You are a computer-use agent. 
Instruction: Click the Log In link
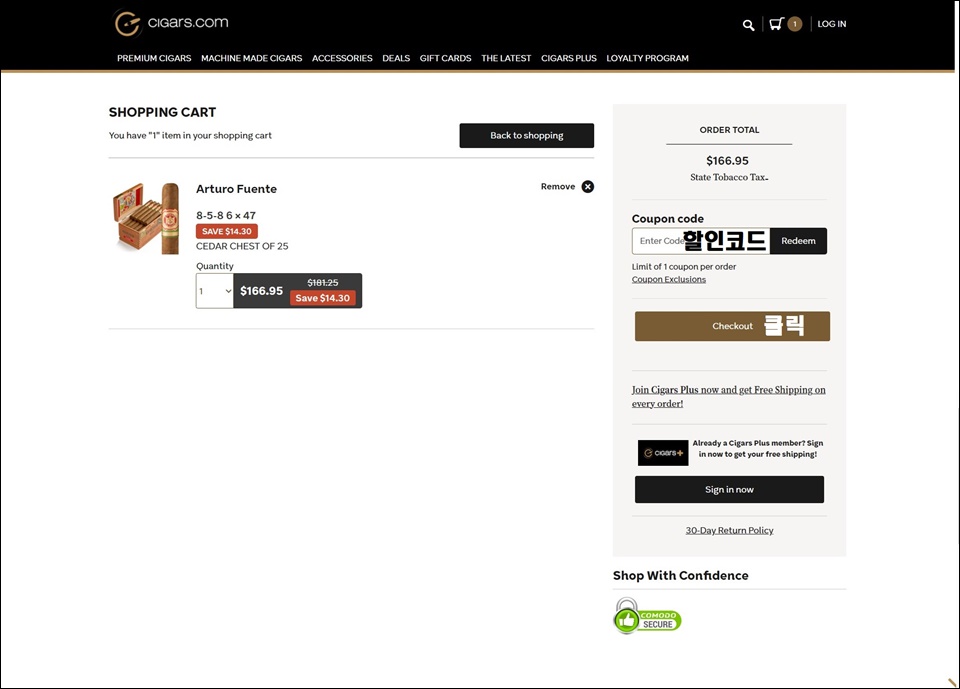tap(832, 24)
